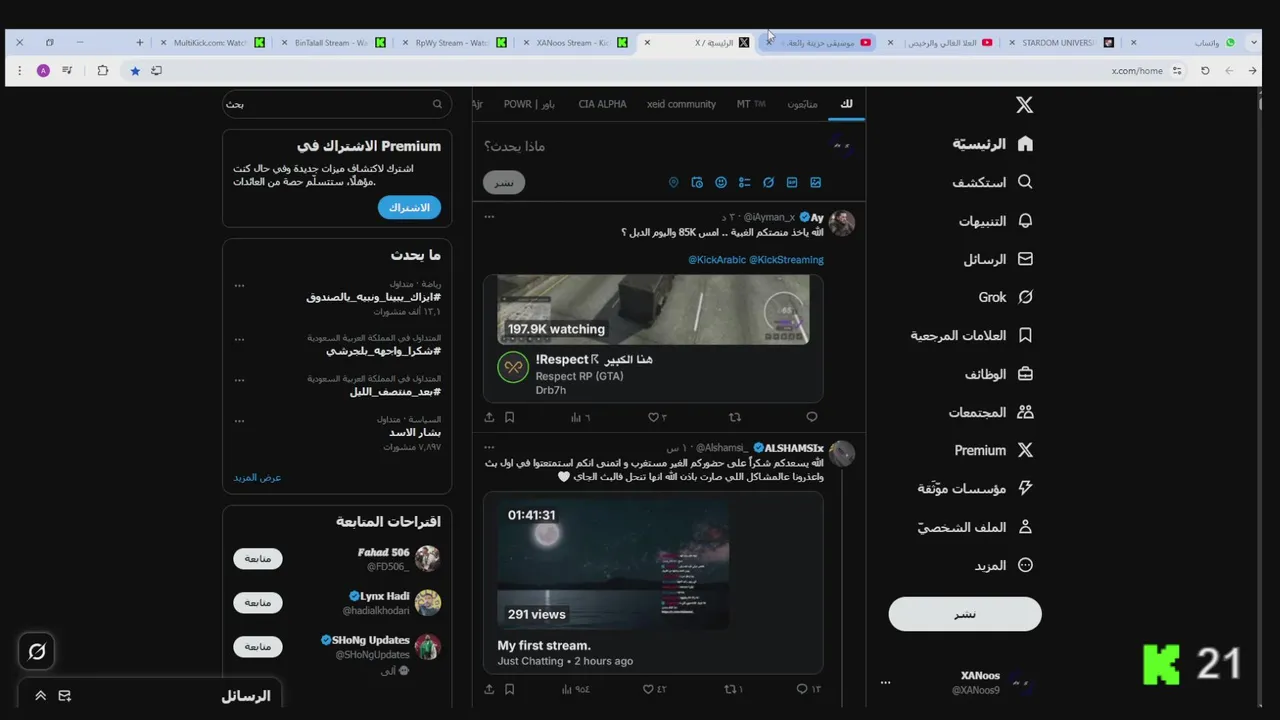Open الوظائف (Jobs) in the sidebar
Image resolution: width=1280 pixels, height=720 pixels.
click(998, 374)
